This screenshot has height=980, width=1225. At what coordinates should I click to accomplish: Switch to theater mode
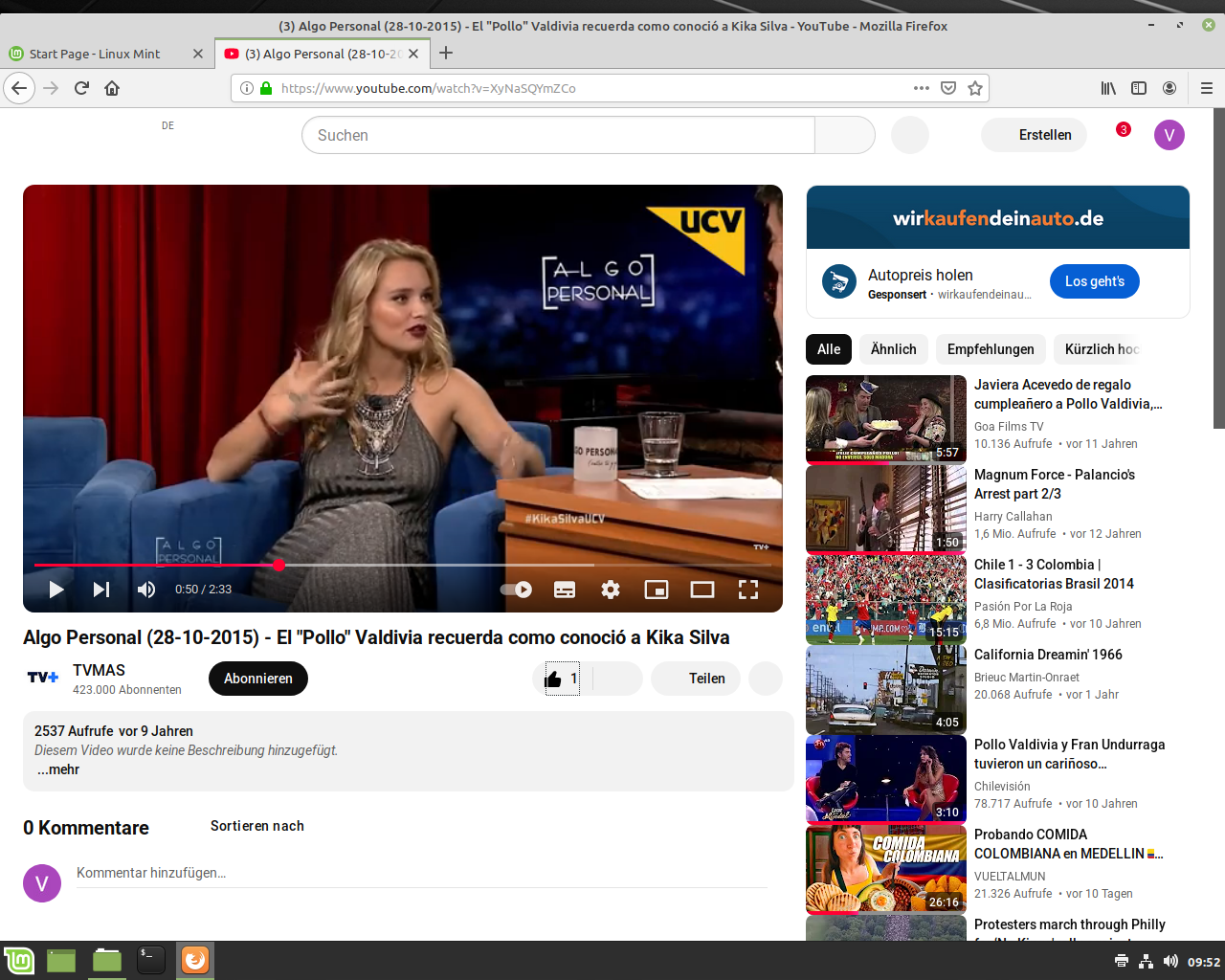click(702, 590)
